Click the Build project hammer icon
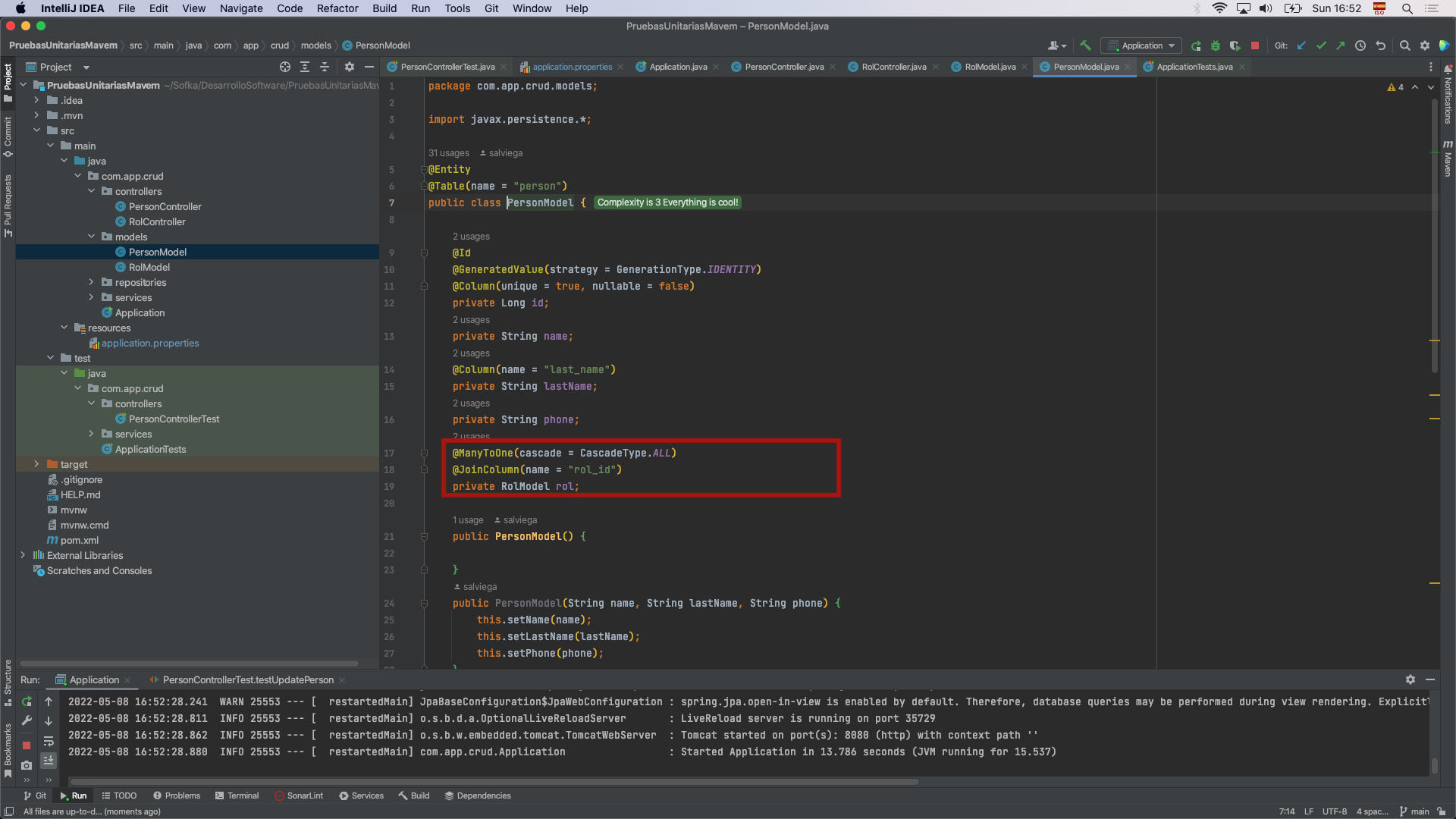Screen dimensions: 1456x819 click(1085, 45)
